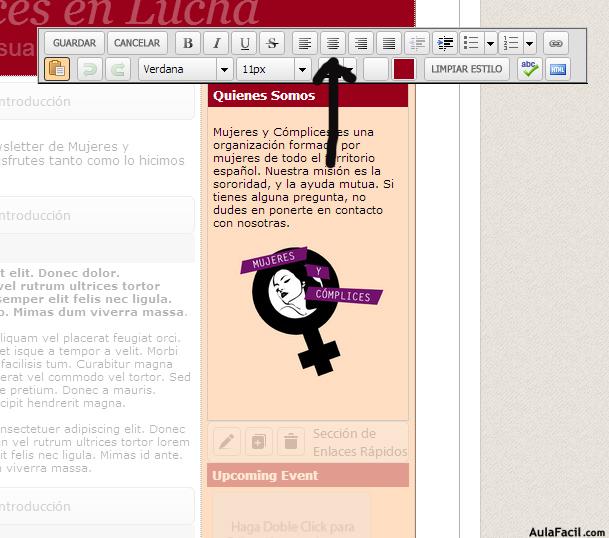Image resolution: width=609 pixels, height=538 pixels.
Task: Open the HTML source editor
Action: (x=558, y=69)
